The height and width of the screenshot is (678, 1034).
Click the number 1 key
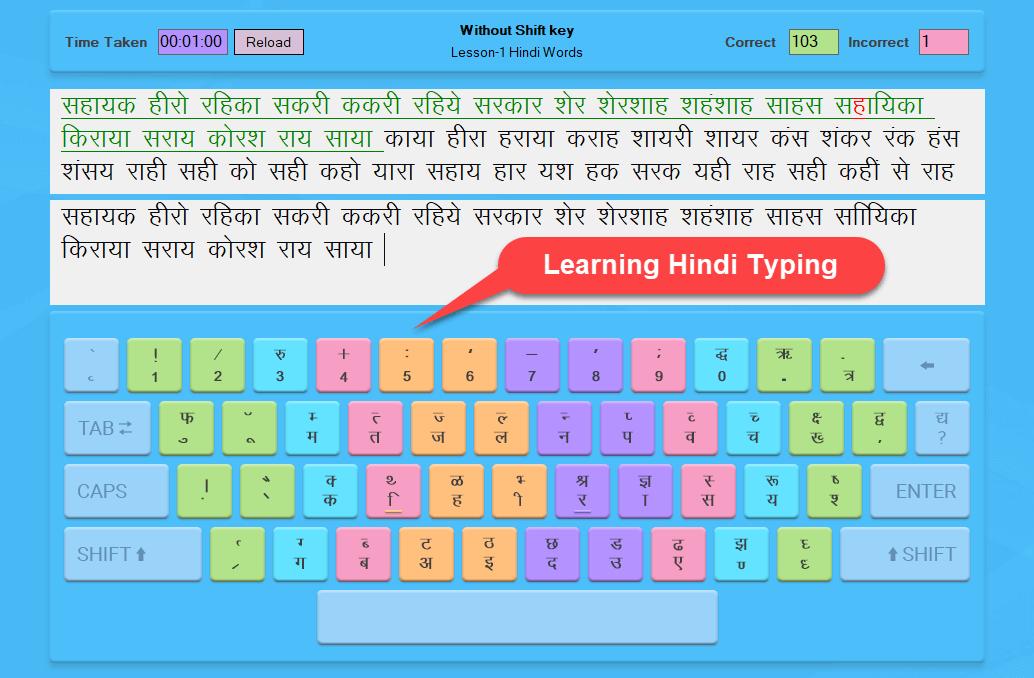click(154, 365)
